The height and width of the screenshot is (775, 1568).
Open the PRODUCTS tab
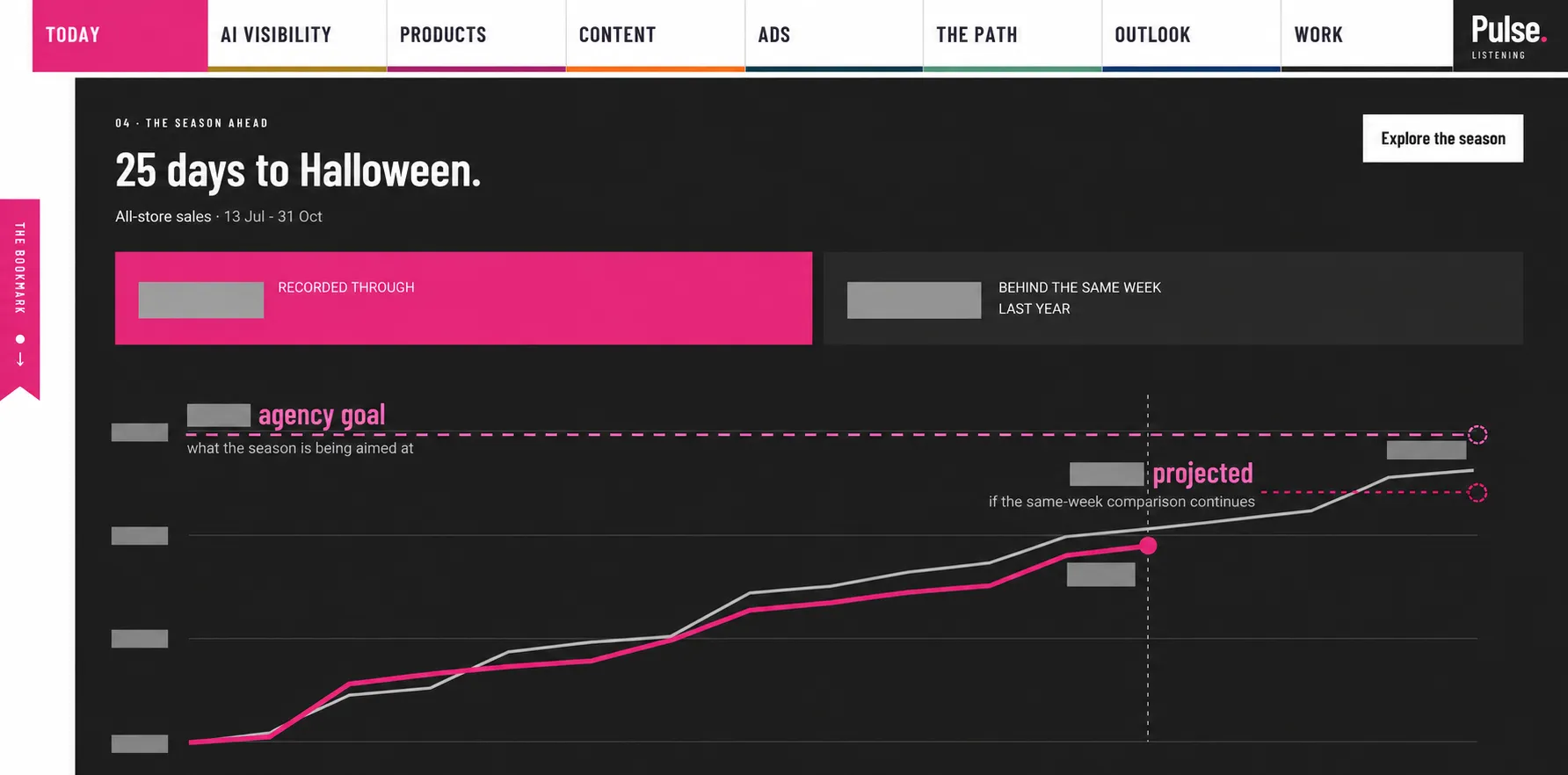tap(476, 35)
